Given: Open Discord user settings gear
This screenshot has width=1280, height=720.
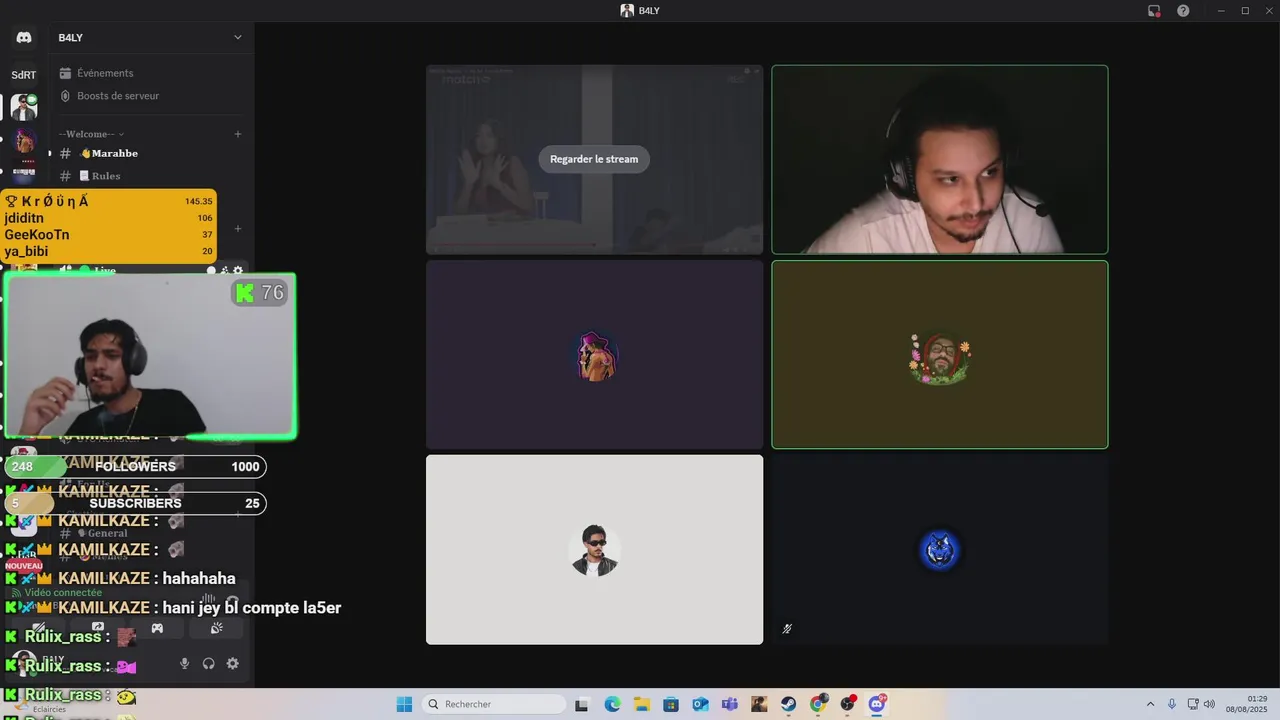Looking at the screenshot, I should (232, 664).
